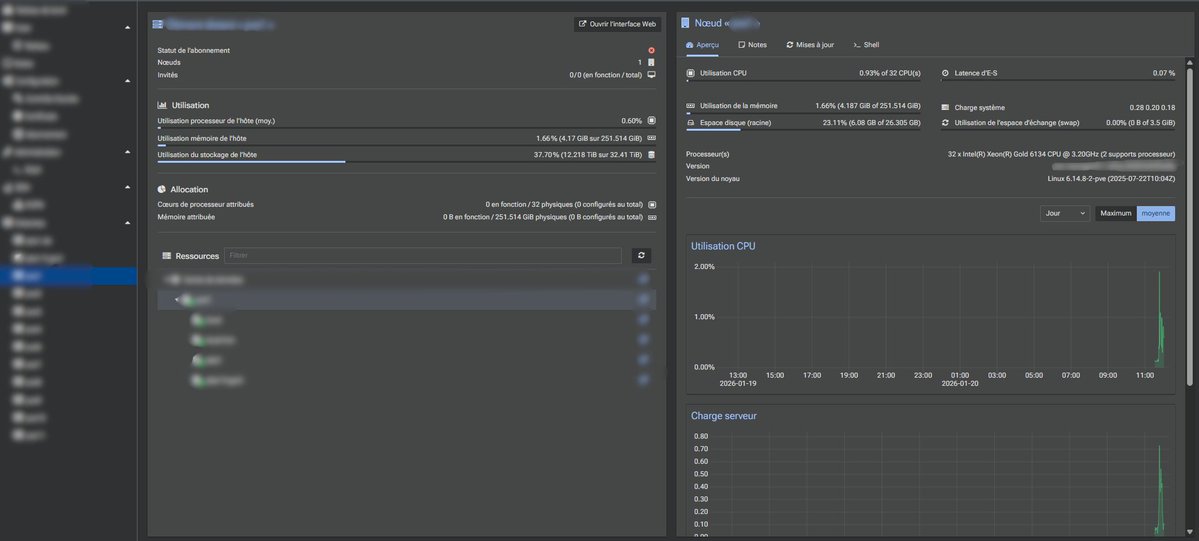The height and width of the screenshot is (541, 1199).
Task: Click the '0 B en fonction / 251.514 GiB physiques' value
Action: (542, 217)
